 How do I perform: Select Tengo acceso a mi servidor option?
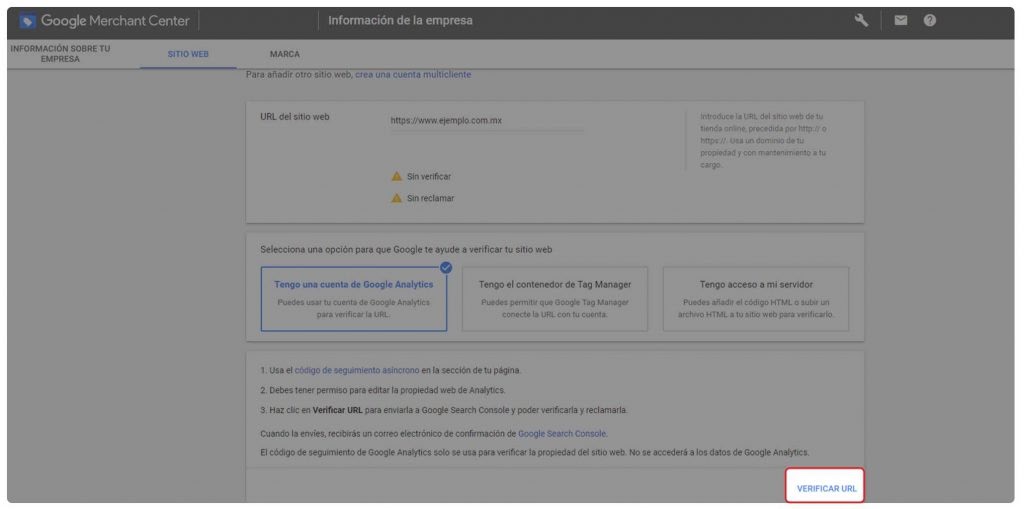[x=756, y=299]
